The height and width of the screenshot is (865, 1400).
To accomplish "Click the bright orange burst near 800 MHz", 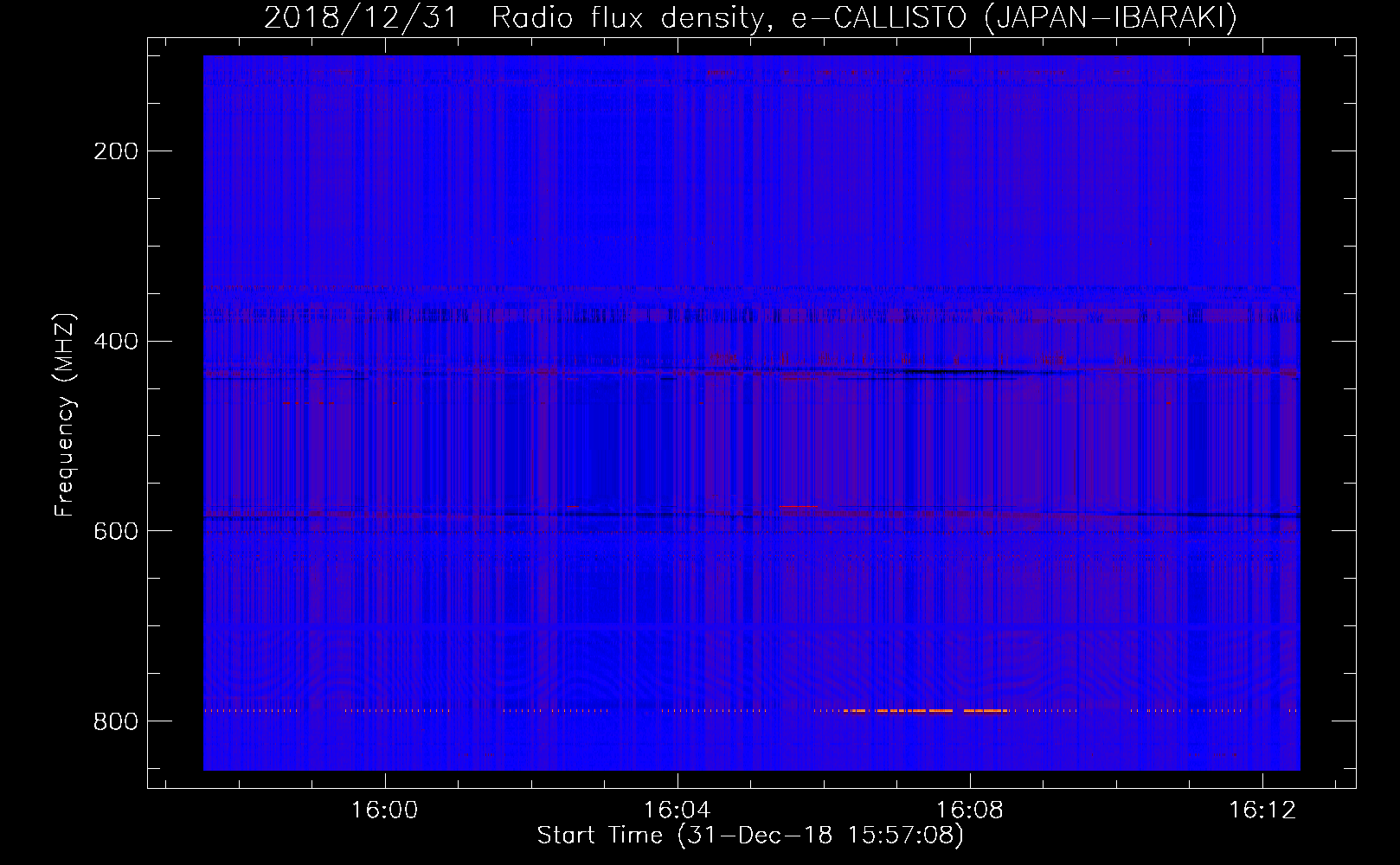I will coord(926,711).
